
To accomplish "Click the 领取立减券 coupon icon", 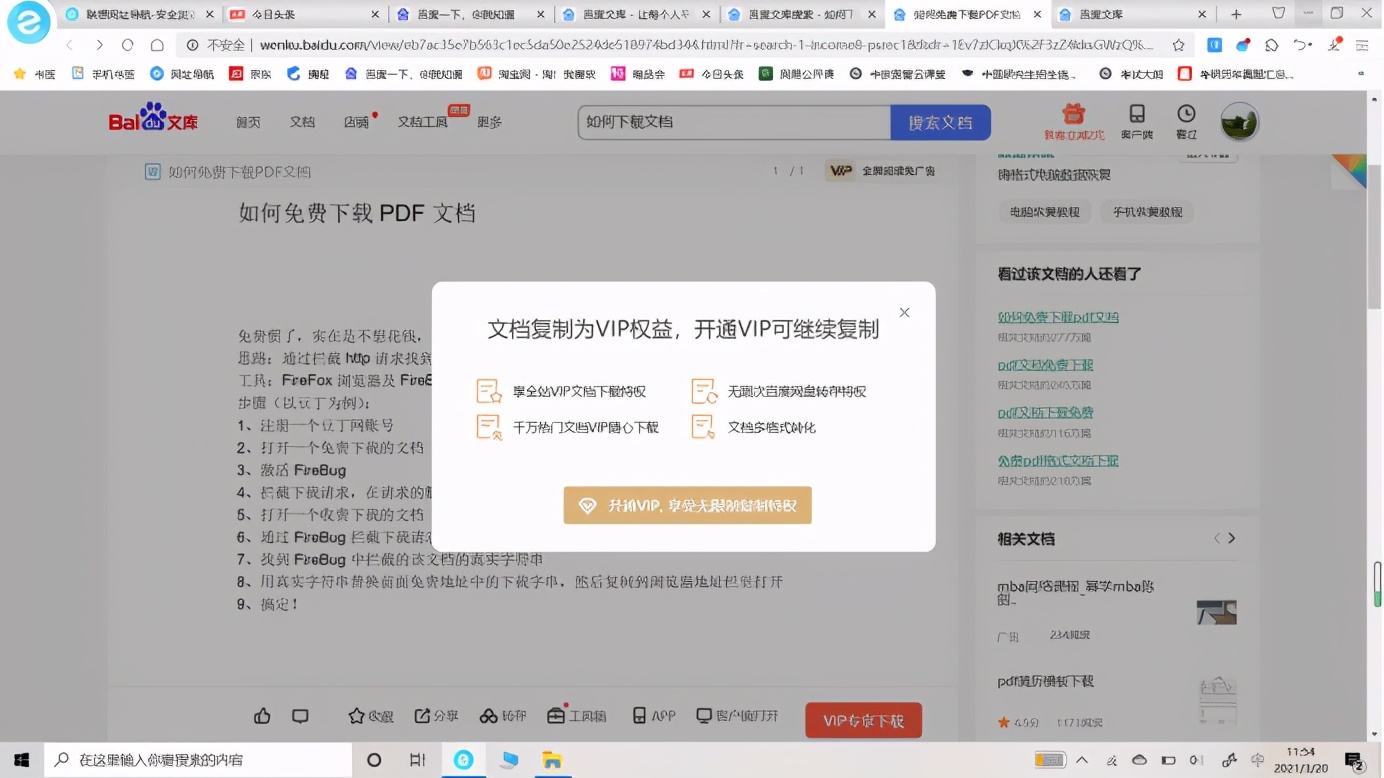I will tap(1072, 121).
